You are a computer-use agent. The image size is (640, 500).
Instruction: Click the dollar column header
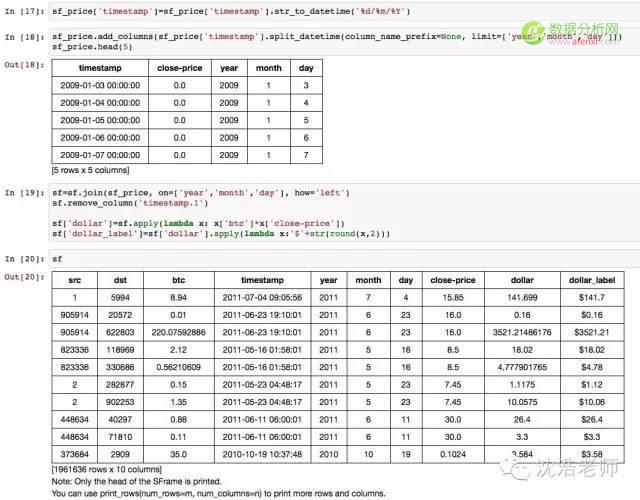[x=522, y=280]
